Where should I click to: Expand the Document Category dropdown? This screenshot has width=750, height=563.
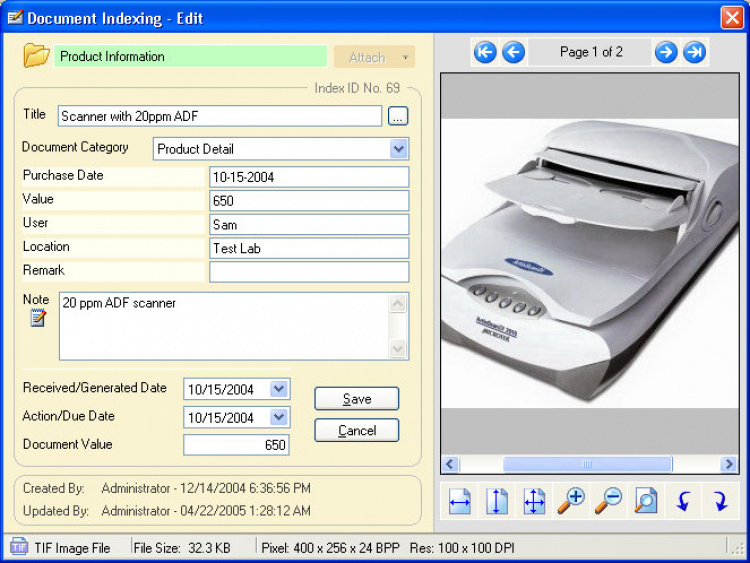(399, 149)
